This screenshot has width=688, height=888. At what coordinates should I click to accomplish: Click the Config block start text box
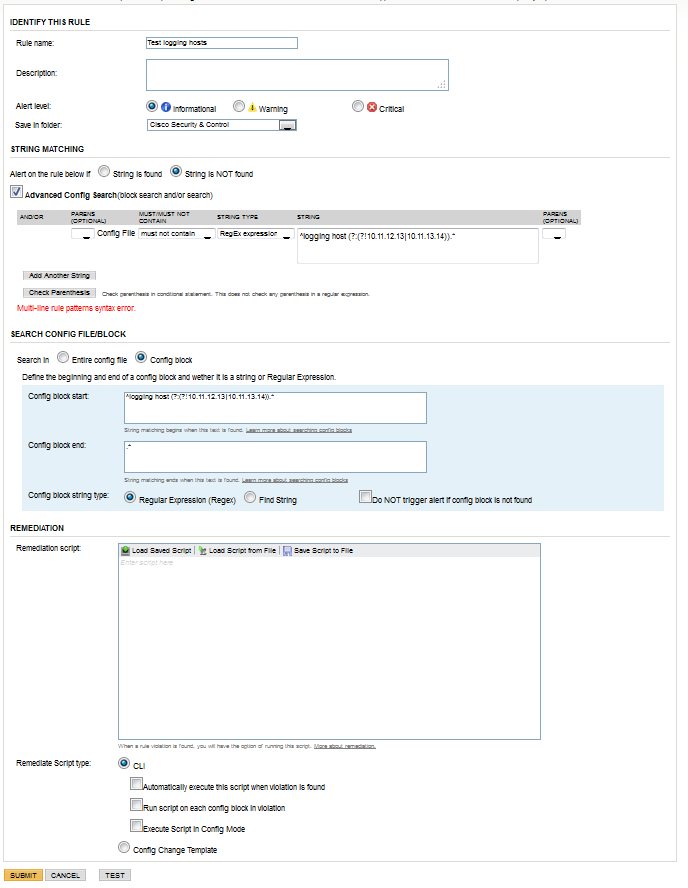(x=275, y=408)
